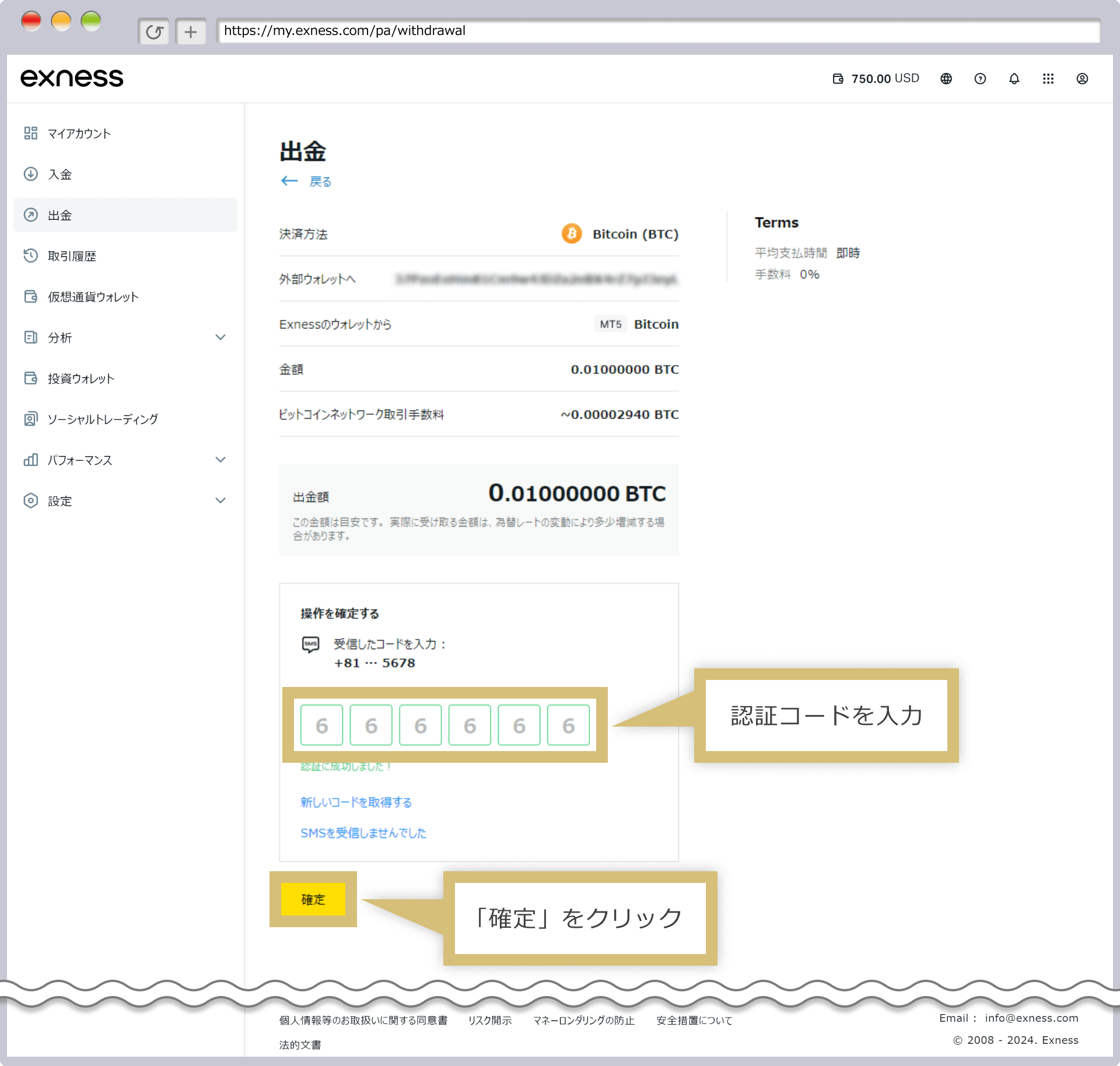
Task: Go to 入金 in the sidebar
Action: pyautogui.click(x=125, y=174)
